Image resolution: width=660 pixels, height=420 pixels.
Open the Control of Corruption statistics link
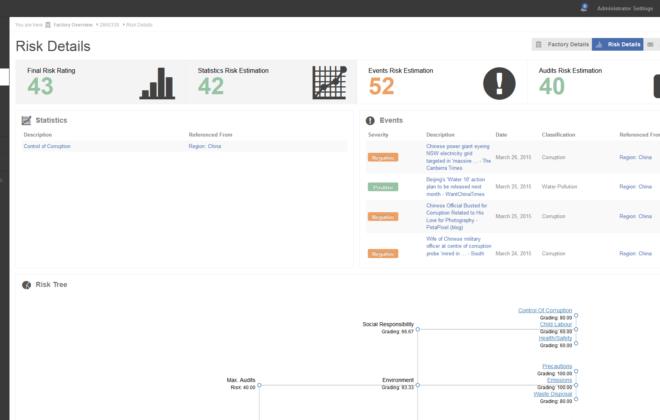coord(47,146)
